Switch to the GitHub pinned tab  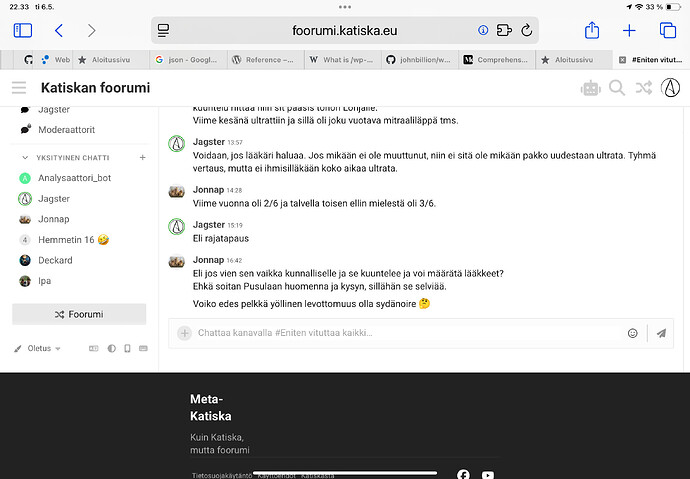[x=28, y=60]
